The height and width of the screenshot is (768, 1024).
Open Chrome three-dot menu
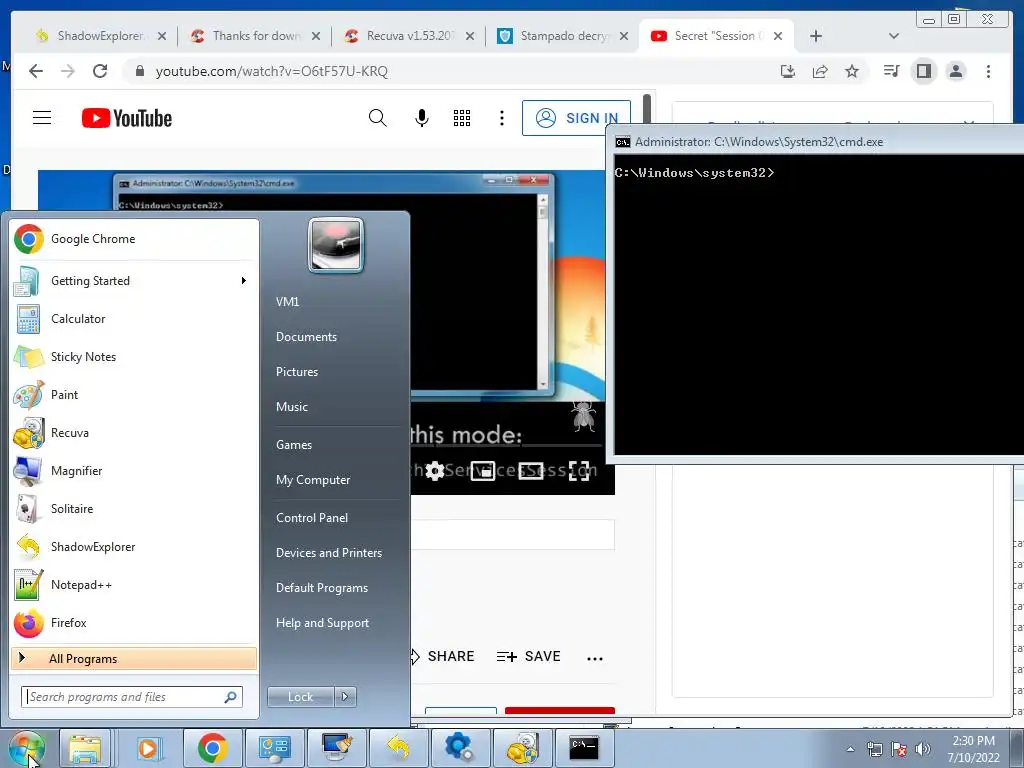point(988,71)
